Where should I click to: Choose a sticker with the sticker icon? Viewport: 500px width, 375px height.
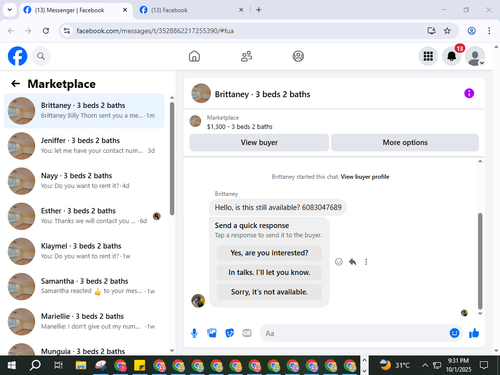229,333
